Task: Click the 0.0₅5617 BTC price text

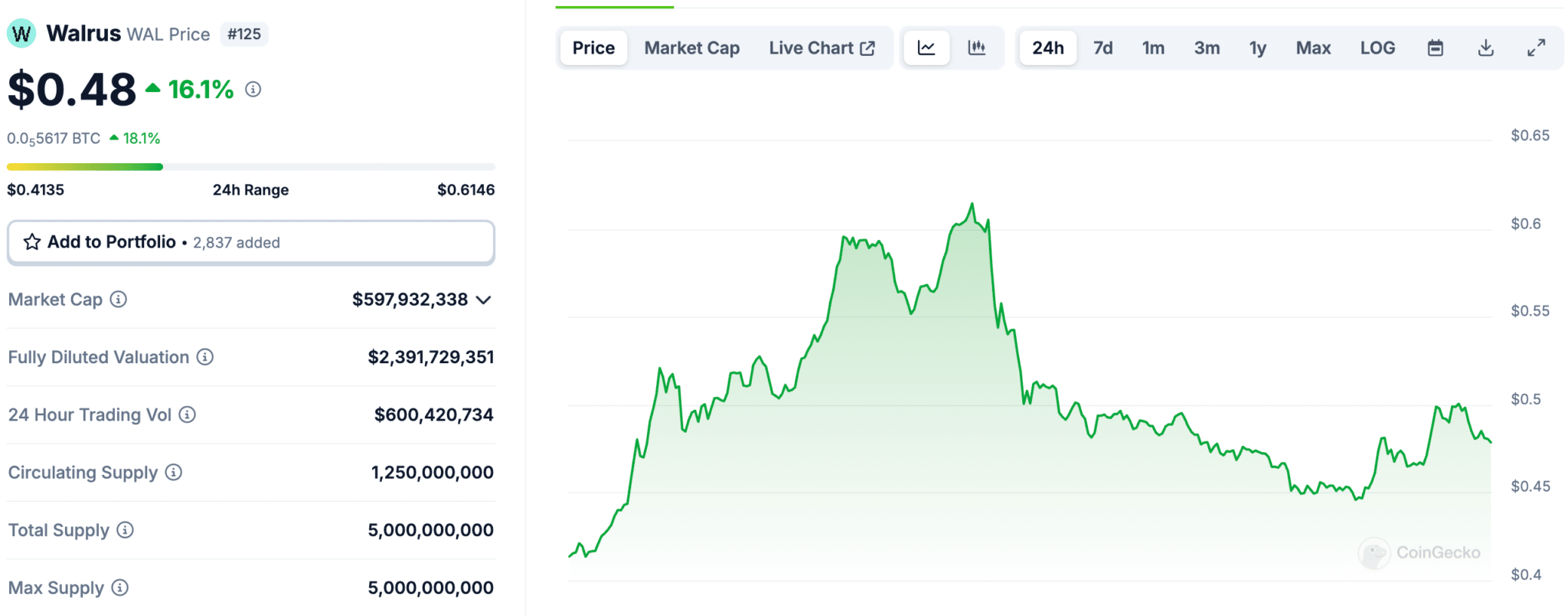Action: [54, 139]
